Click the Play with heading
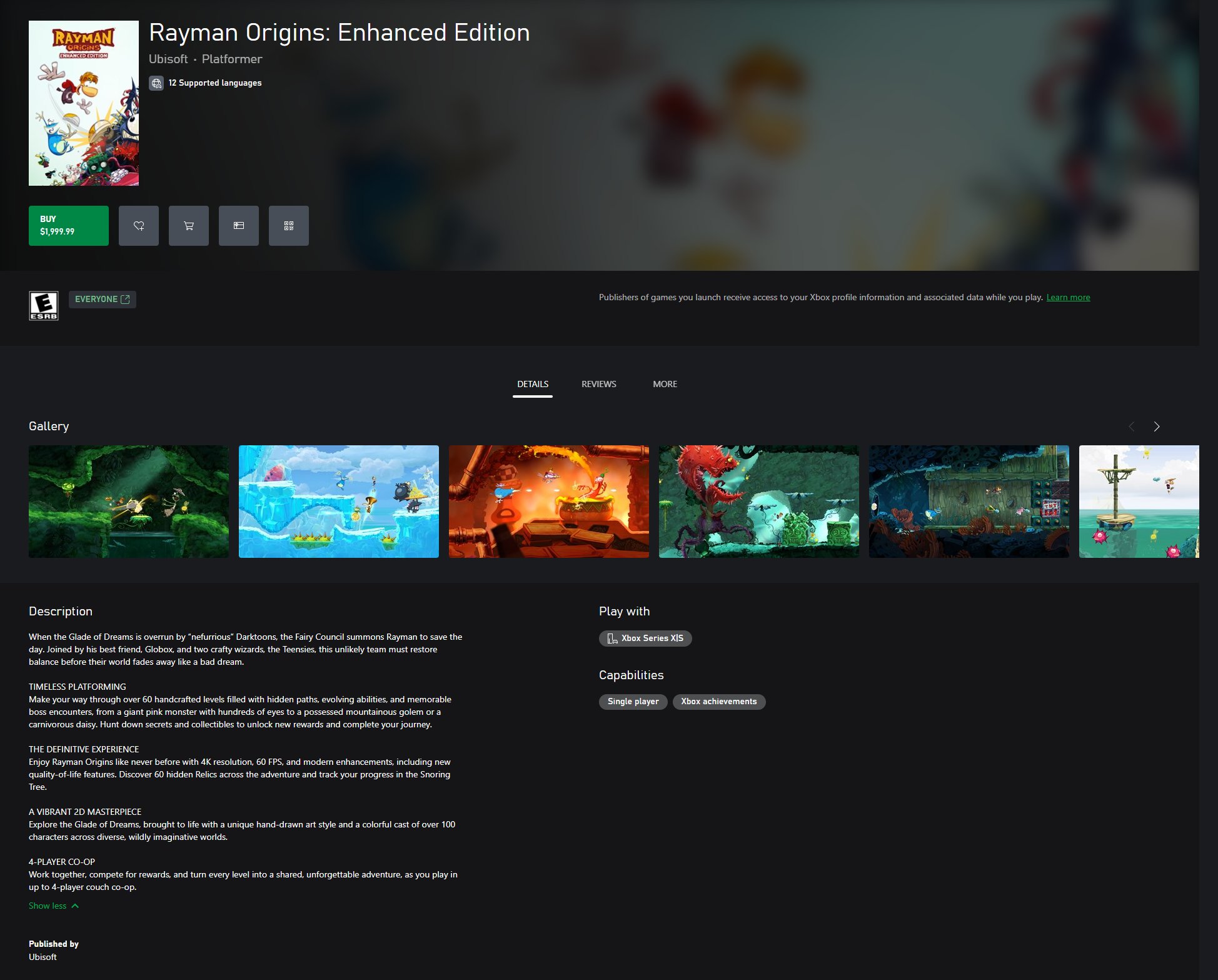This screenshot has height=980, width=1218. (625, 612)
